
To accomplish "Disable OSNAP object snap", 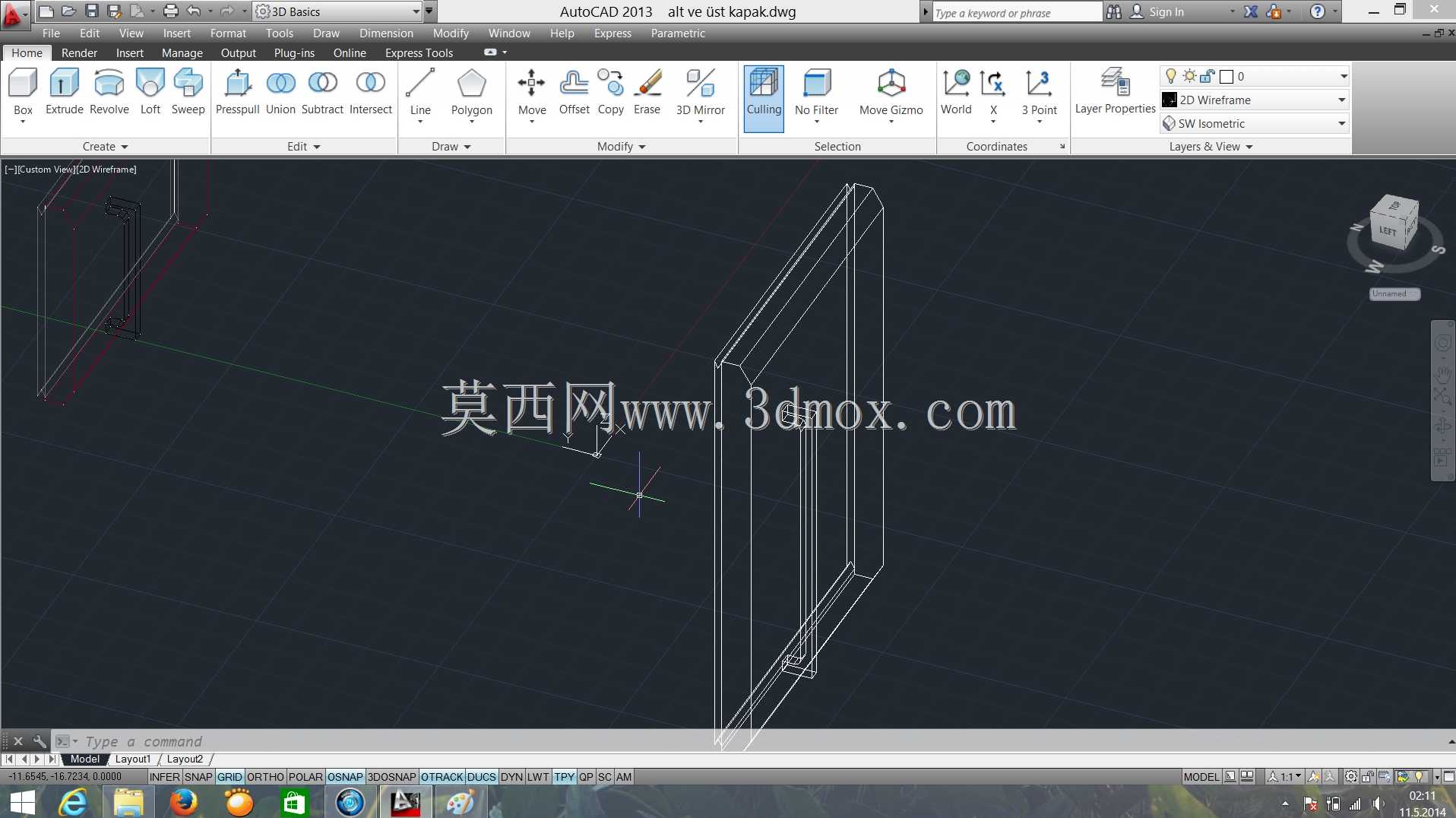I will (x=345, y=777).
